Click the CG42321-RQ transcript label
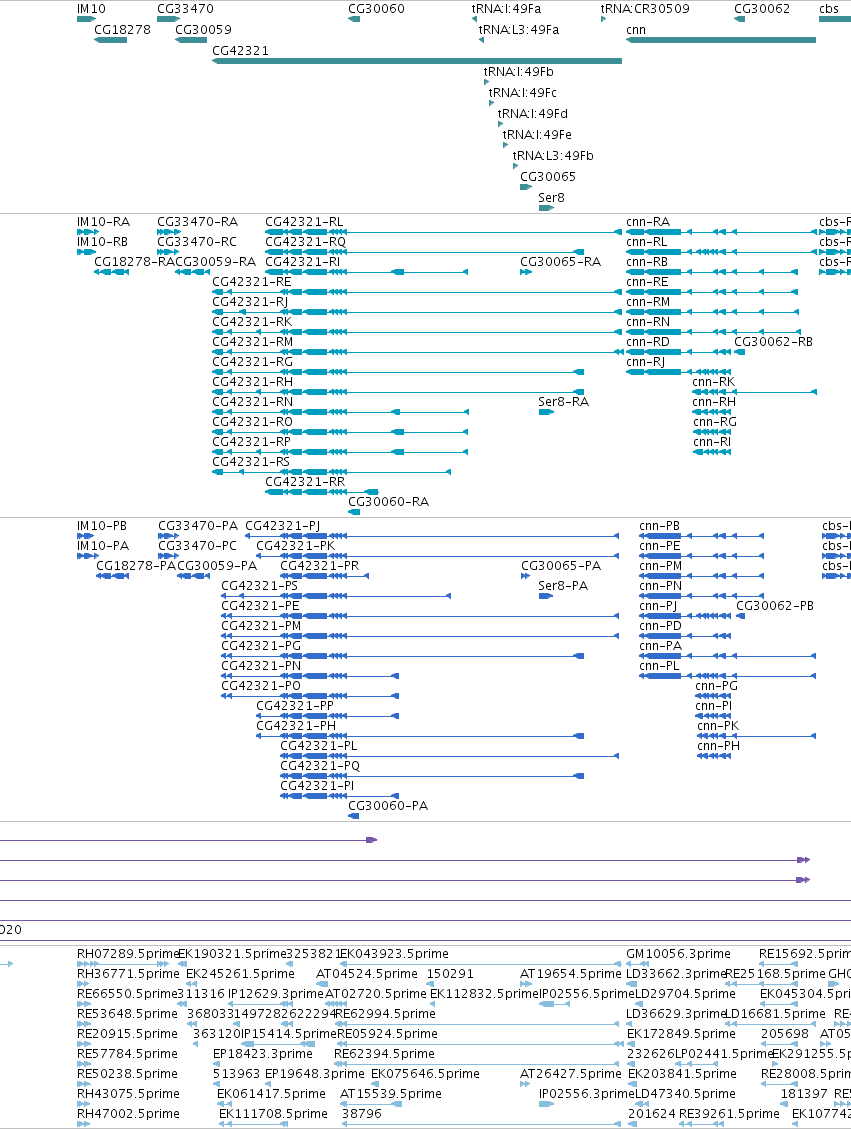 coord(305,241)
